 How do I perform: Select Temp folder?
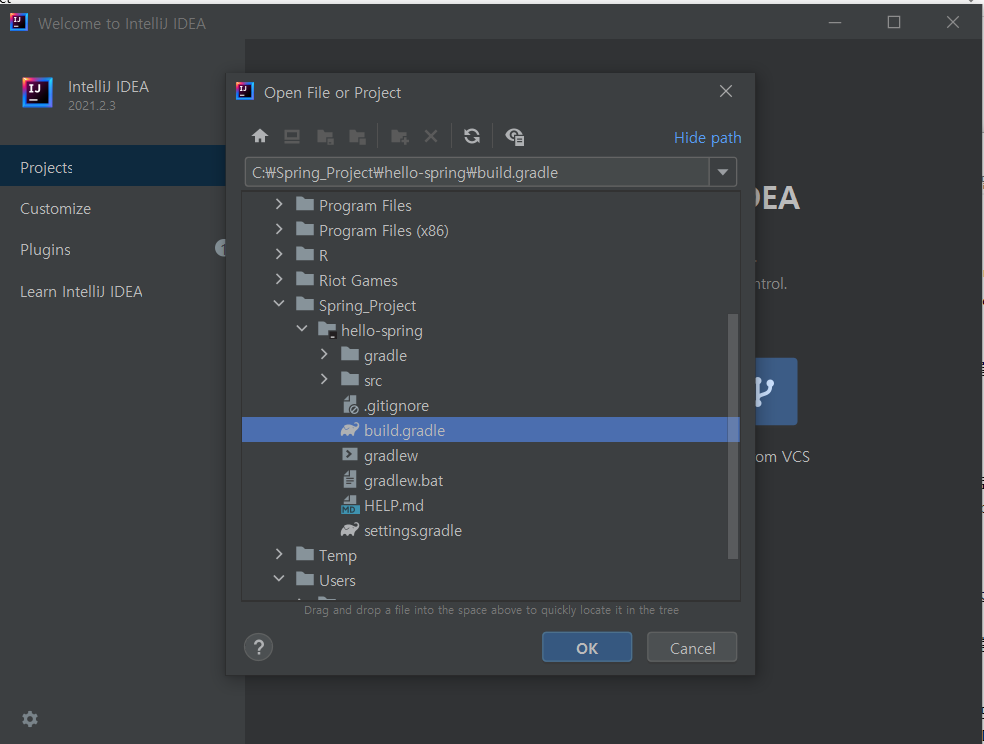click(490, 556)
